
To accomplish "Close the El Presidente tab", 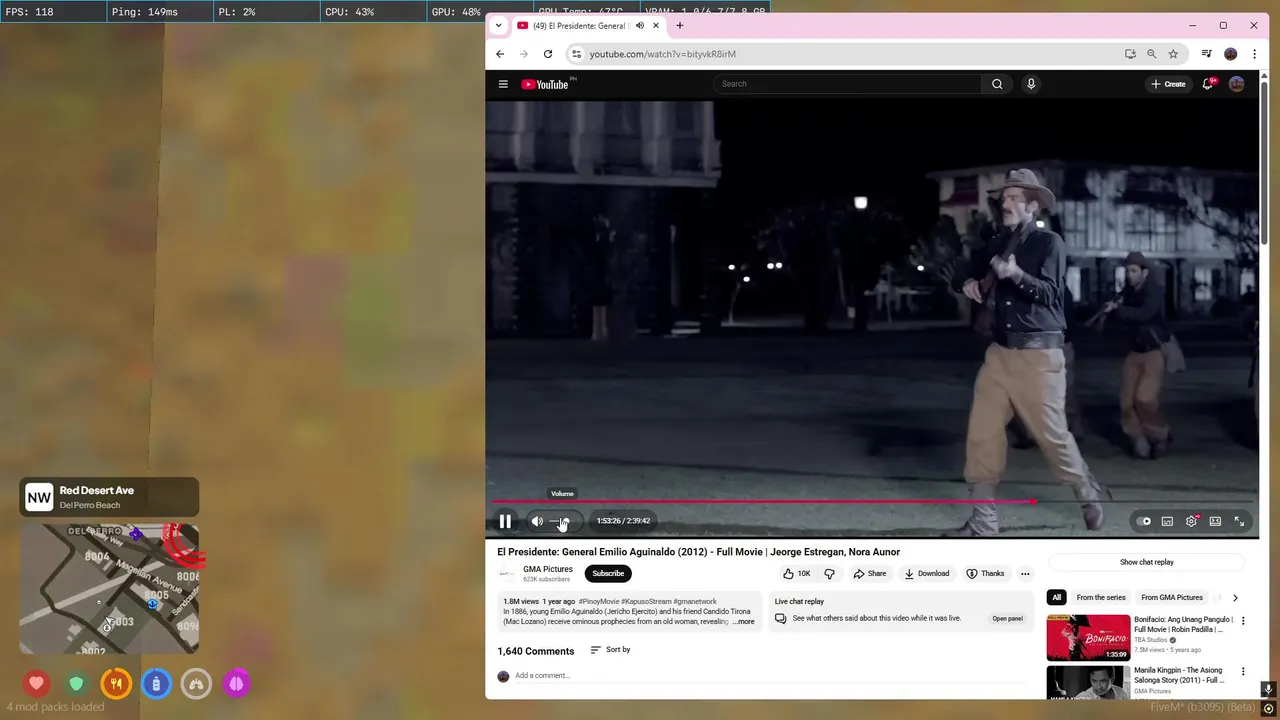I will pos(656,26).
